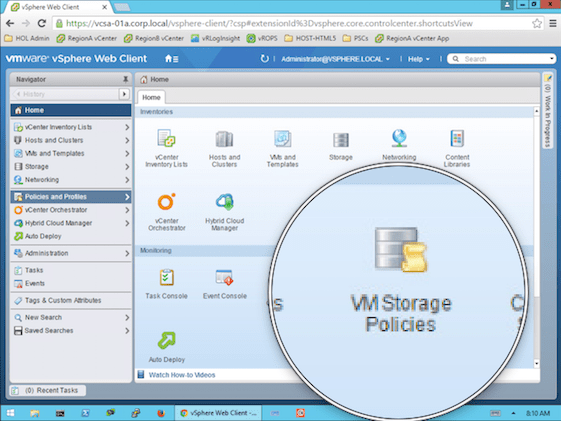Open the Auto Deploy icon in Home pane
The image size is (561, 421).
166,340
